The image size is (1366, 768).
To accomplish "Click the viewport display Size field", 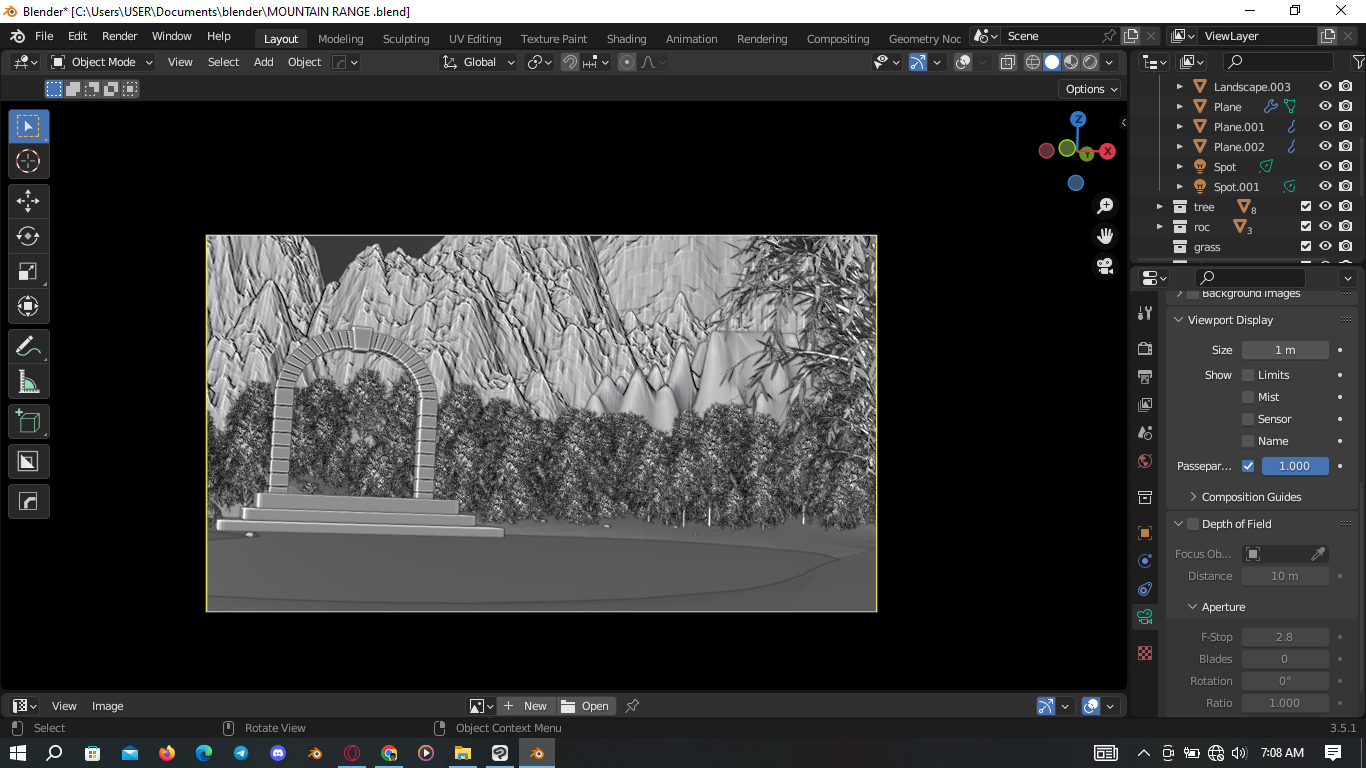I will coord(1285,350).
